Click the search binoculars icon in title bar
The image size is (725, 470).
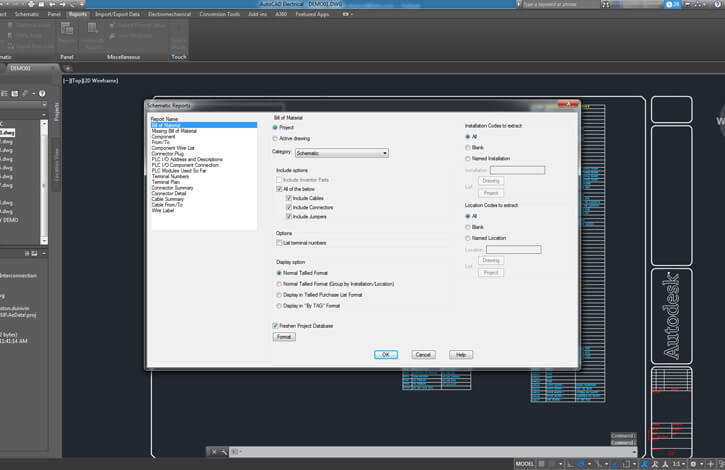click(605, 4)
